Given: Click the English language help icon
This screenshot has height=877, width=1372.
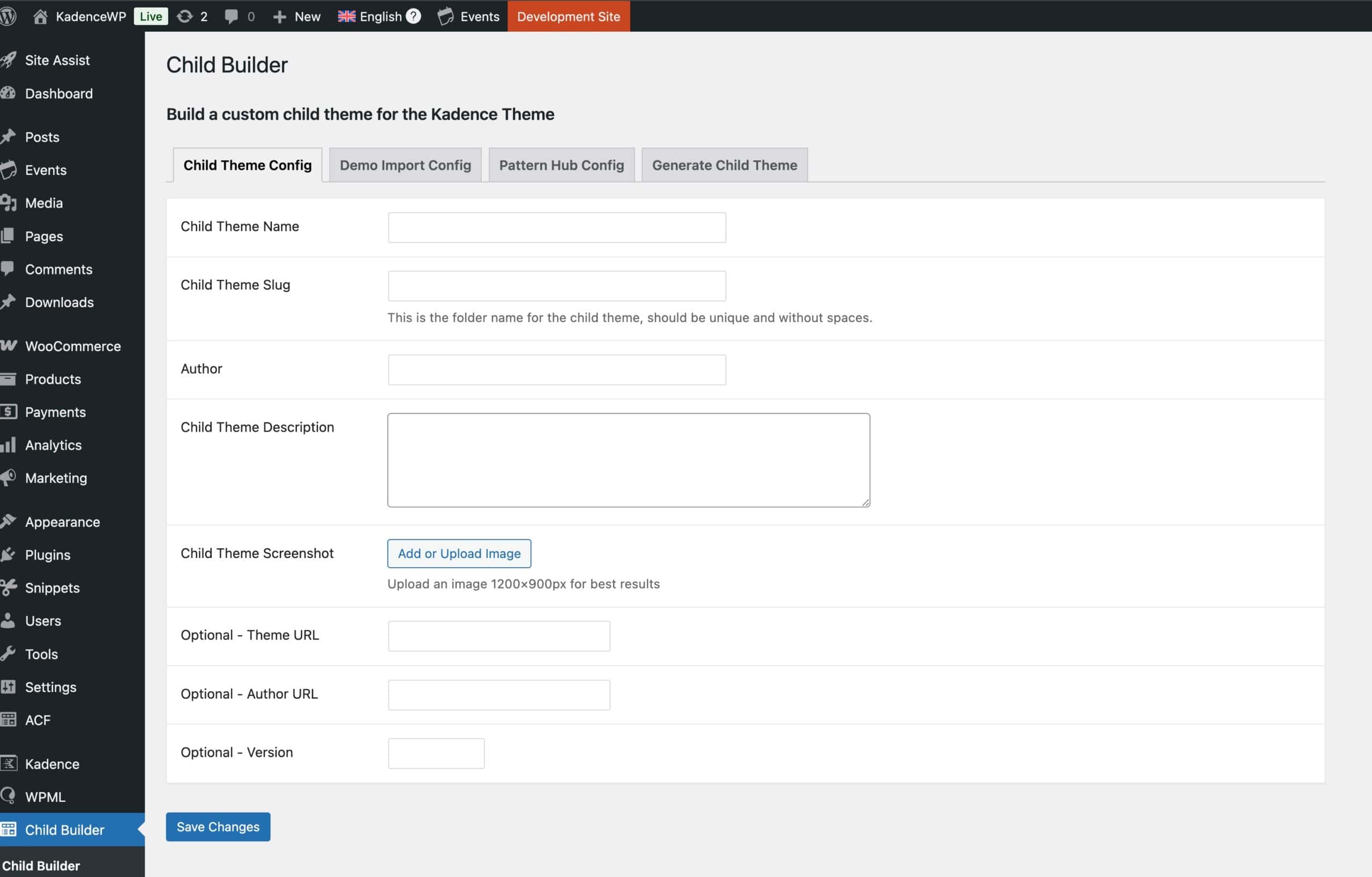Looking at the screenshot, I should pyautogui.click(x=413, y=16).
